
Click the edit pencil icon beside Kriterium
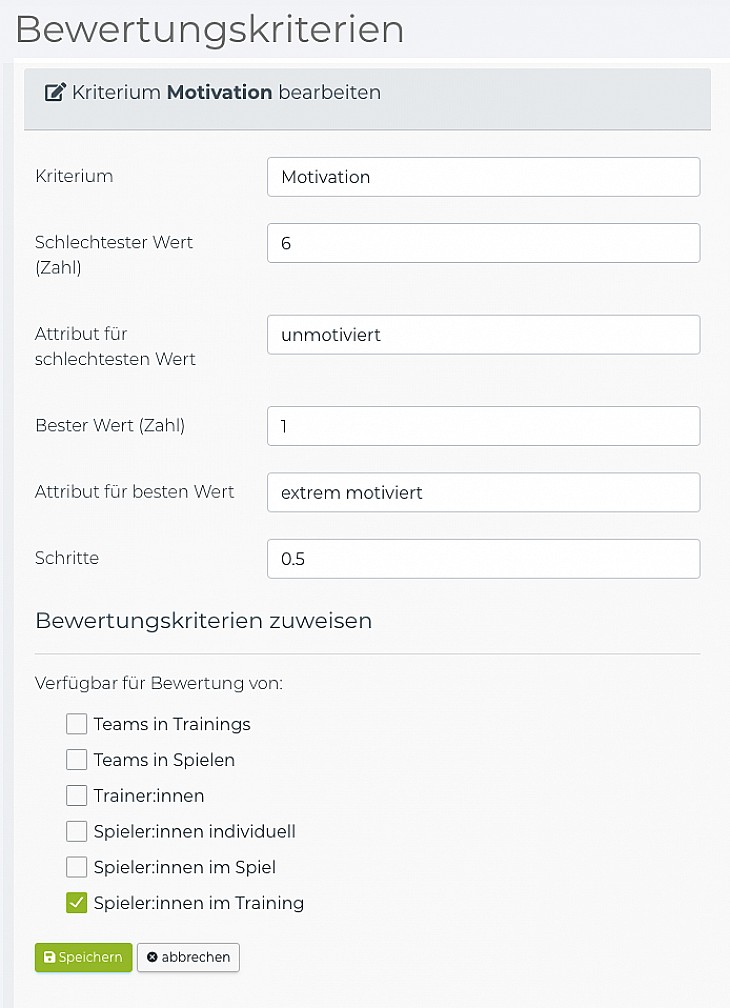pos(55,93)
